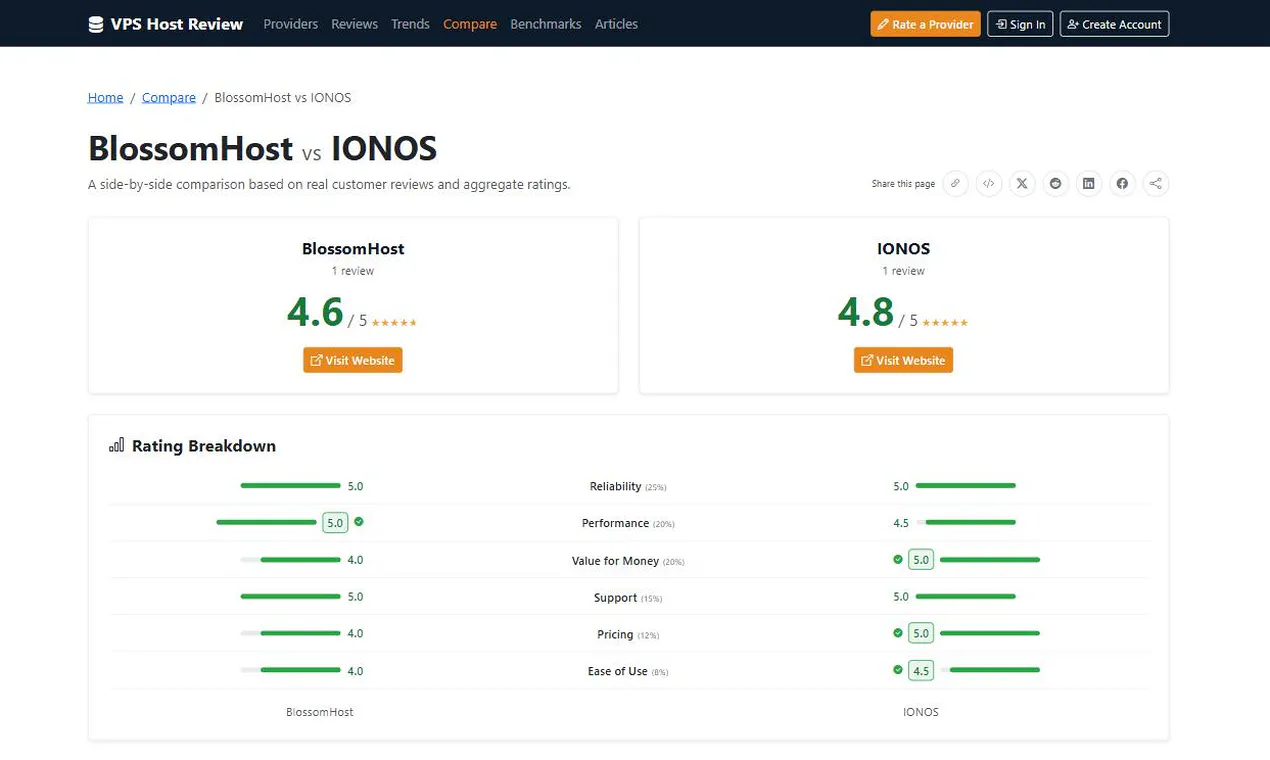This screenshot has width=1270, height=760.
Task: Click IONOS Pricing winner check icon
Action: point(898,633)
